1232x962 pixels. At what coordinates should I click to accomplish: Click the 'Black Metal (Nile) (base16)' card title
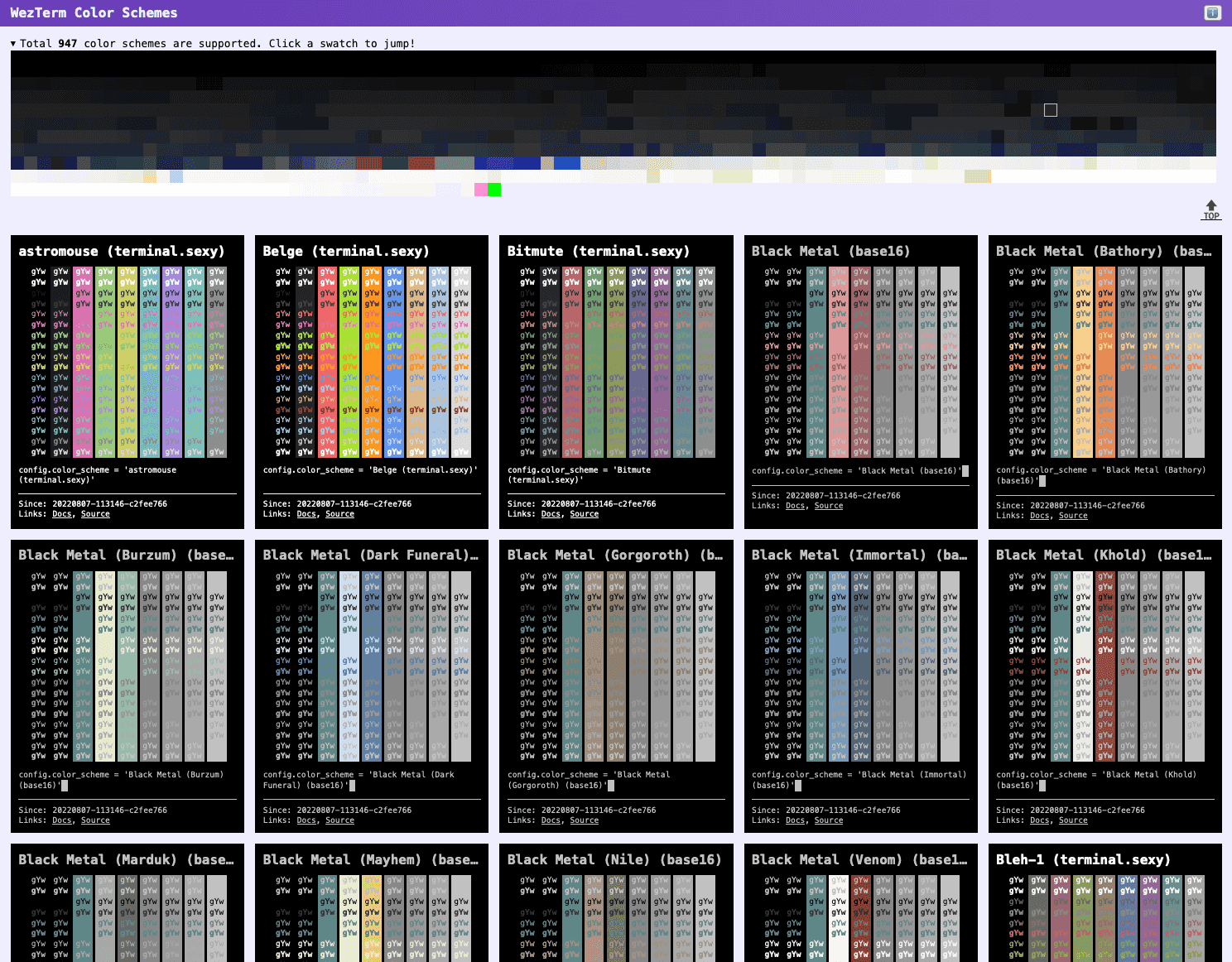614,859
